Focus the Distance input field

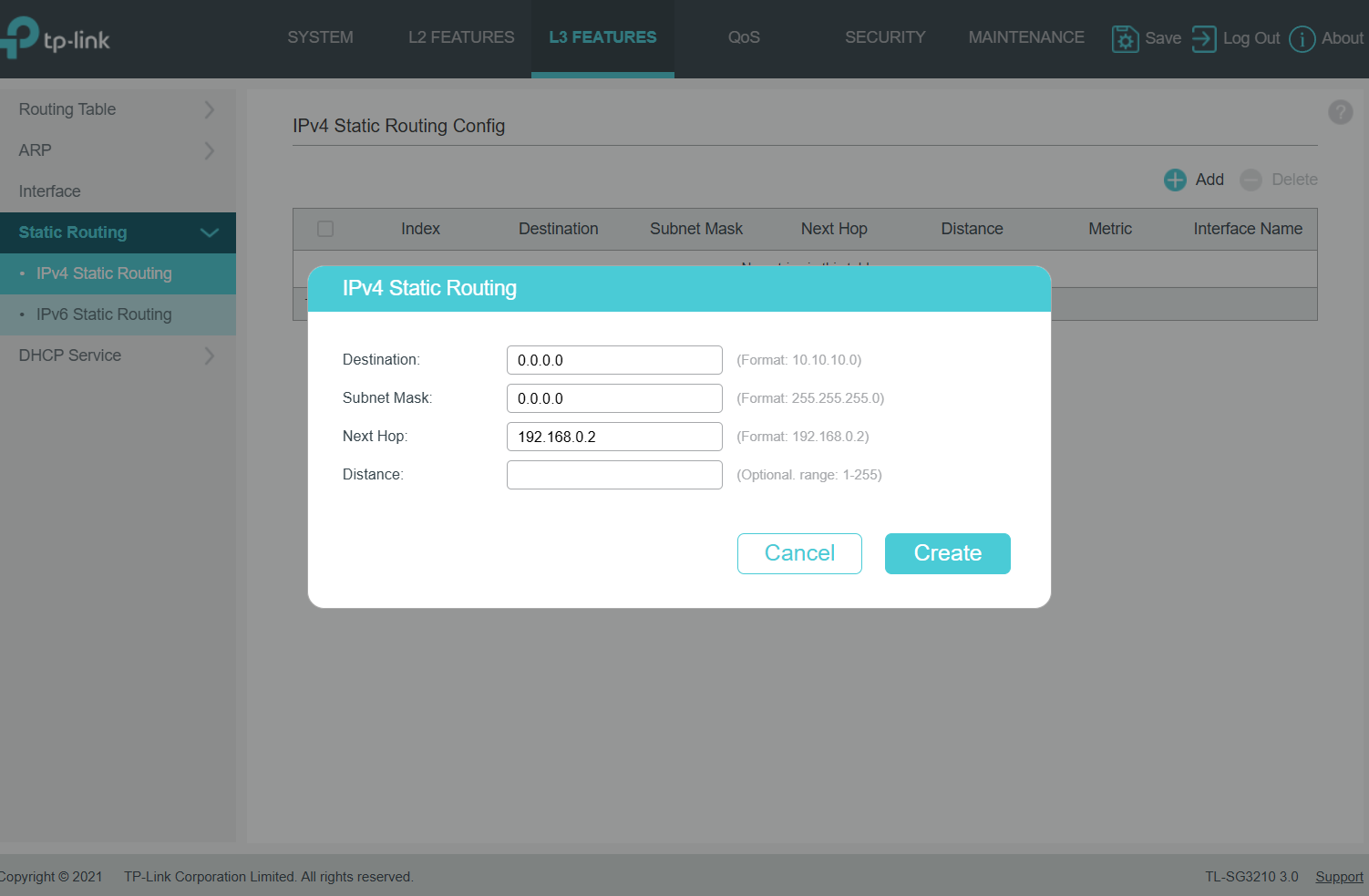click(x=613, y=475)
